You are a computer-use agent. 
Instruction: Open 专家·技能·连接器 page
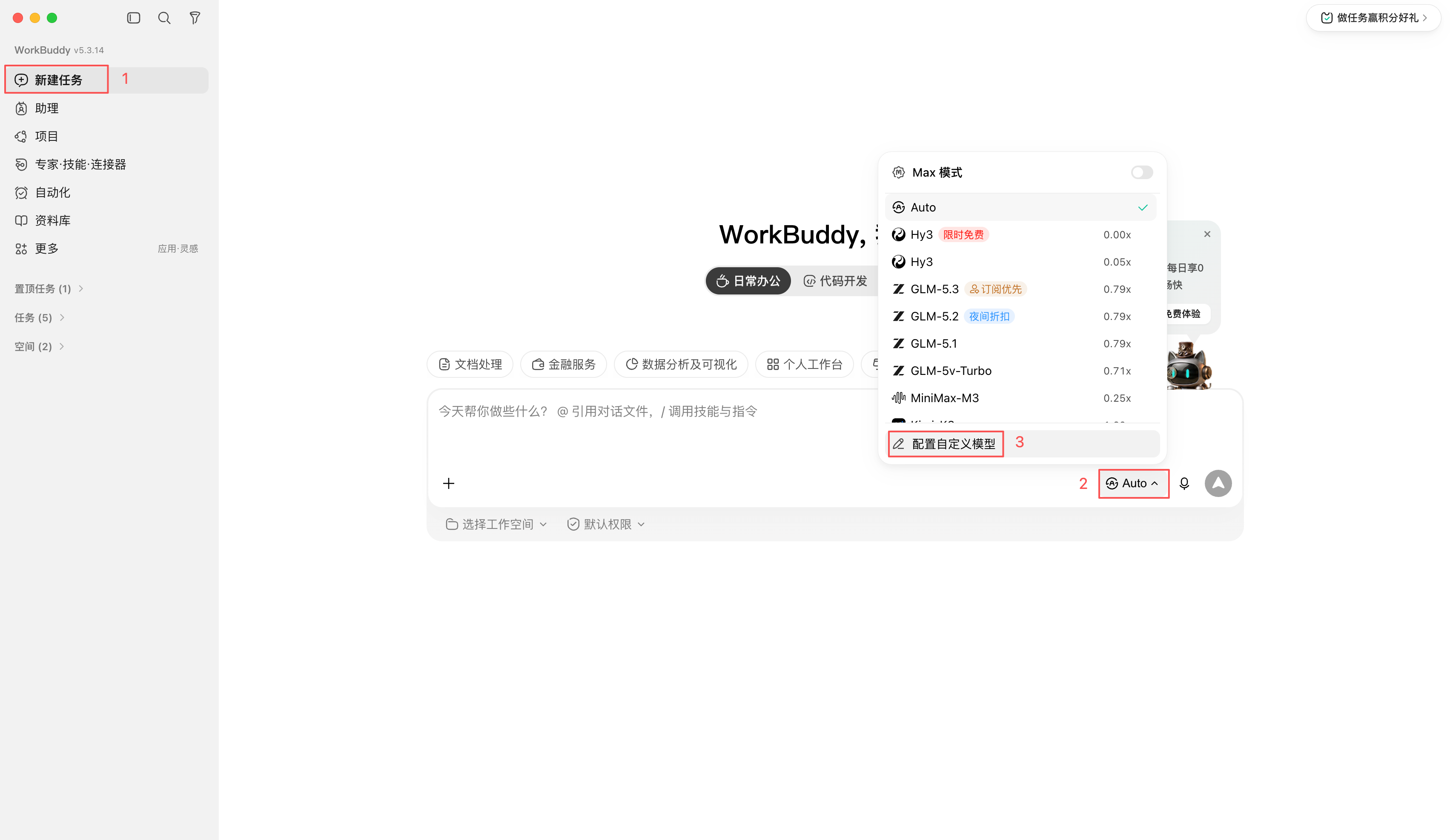click(x=107, y=164)
